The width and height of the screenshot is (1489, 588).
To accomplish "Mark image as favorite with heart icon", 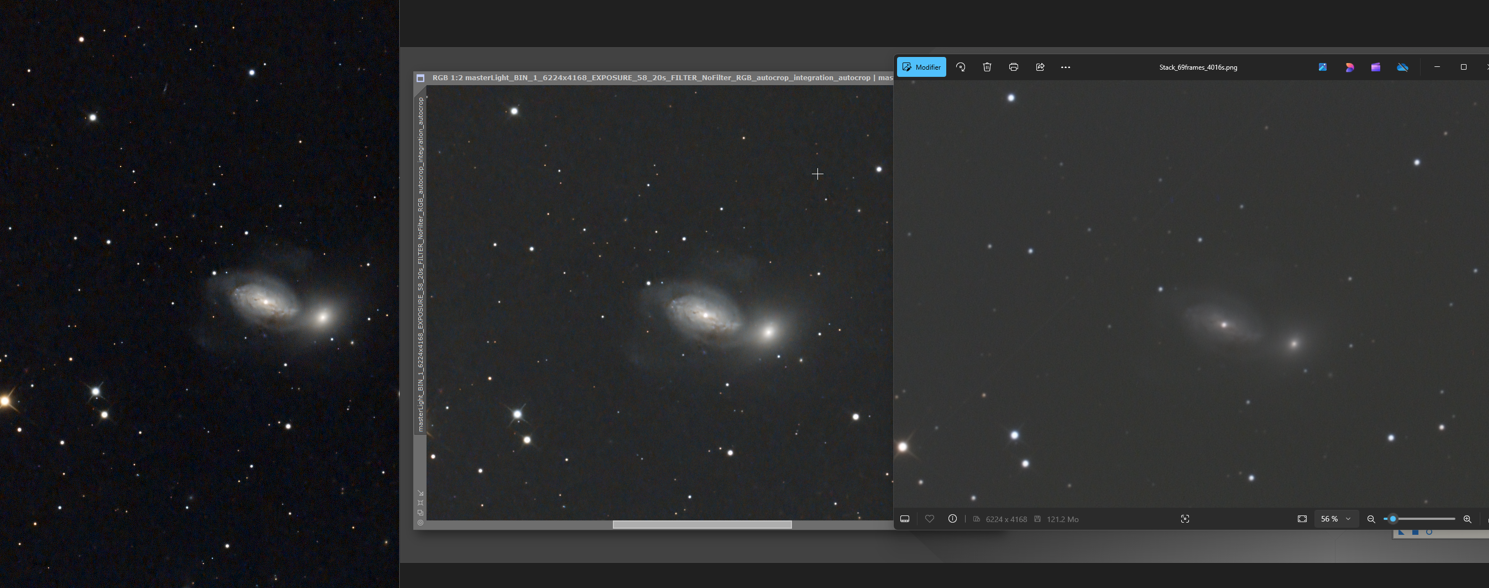I will [929, 519].
